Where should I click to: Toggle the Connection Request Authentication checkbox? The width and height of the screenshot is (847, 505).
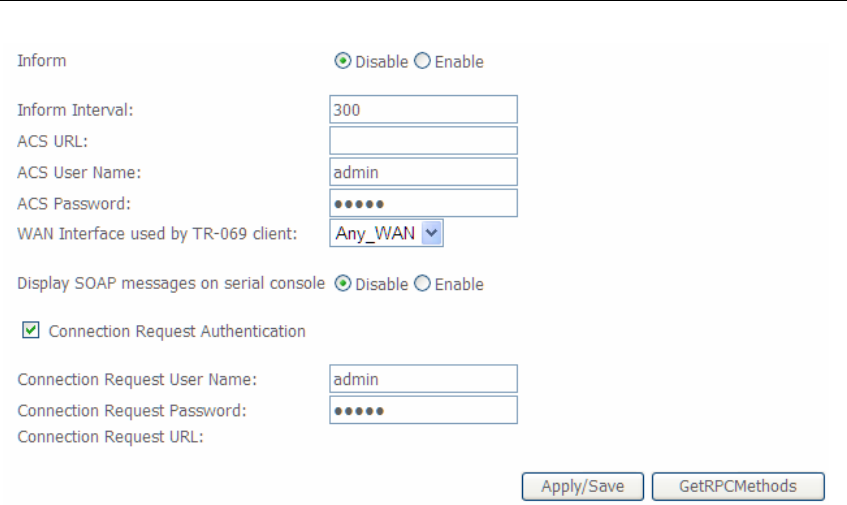point(31,331)
